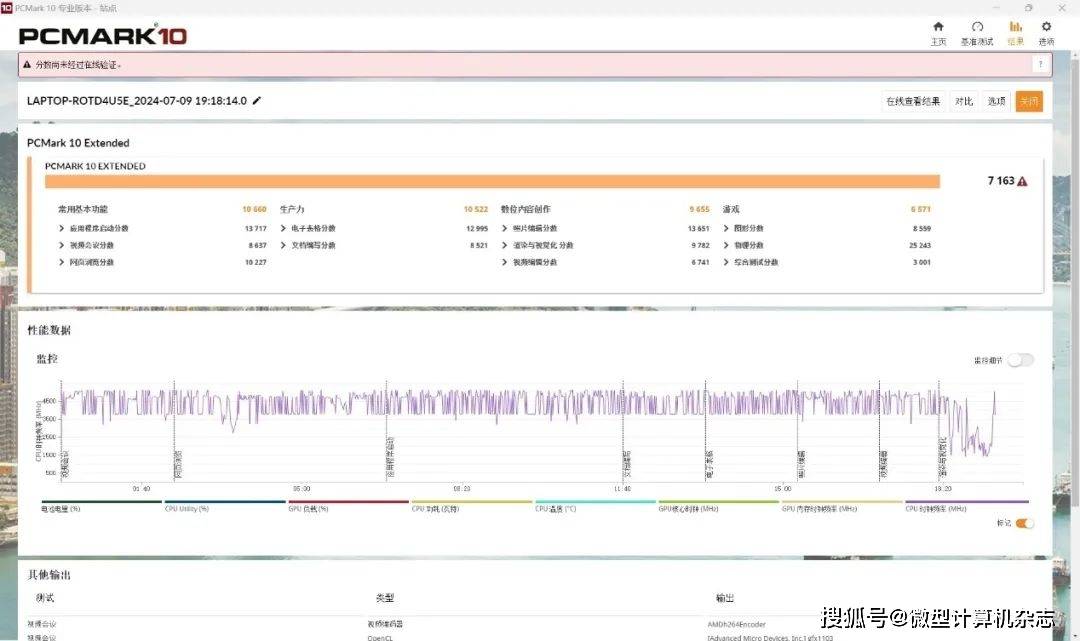Screen dimensions: 1080x641
Task: Click the overall score 7 163
Action: 1001,181
